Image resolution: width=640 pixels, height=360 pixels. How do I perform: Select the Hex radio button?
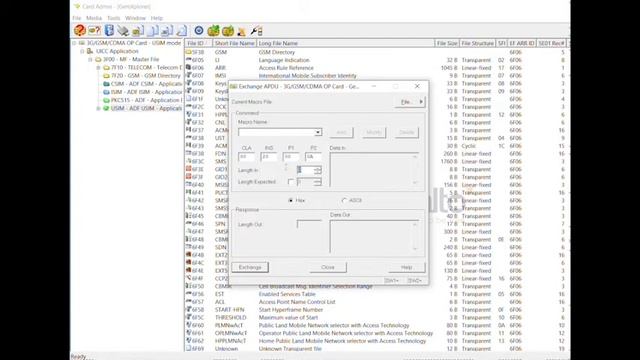[x=291, y=200]
